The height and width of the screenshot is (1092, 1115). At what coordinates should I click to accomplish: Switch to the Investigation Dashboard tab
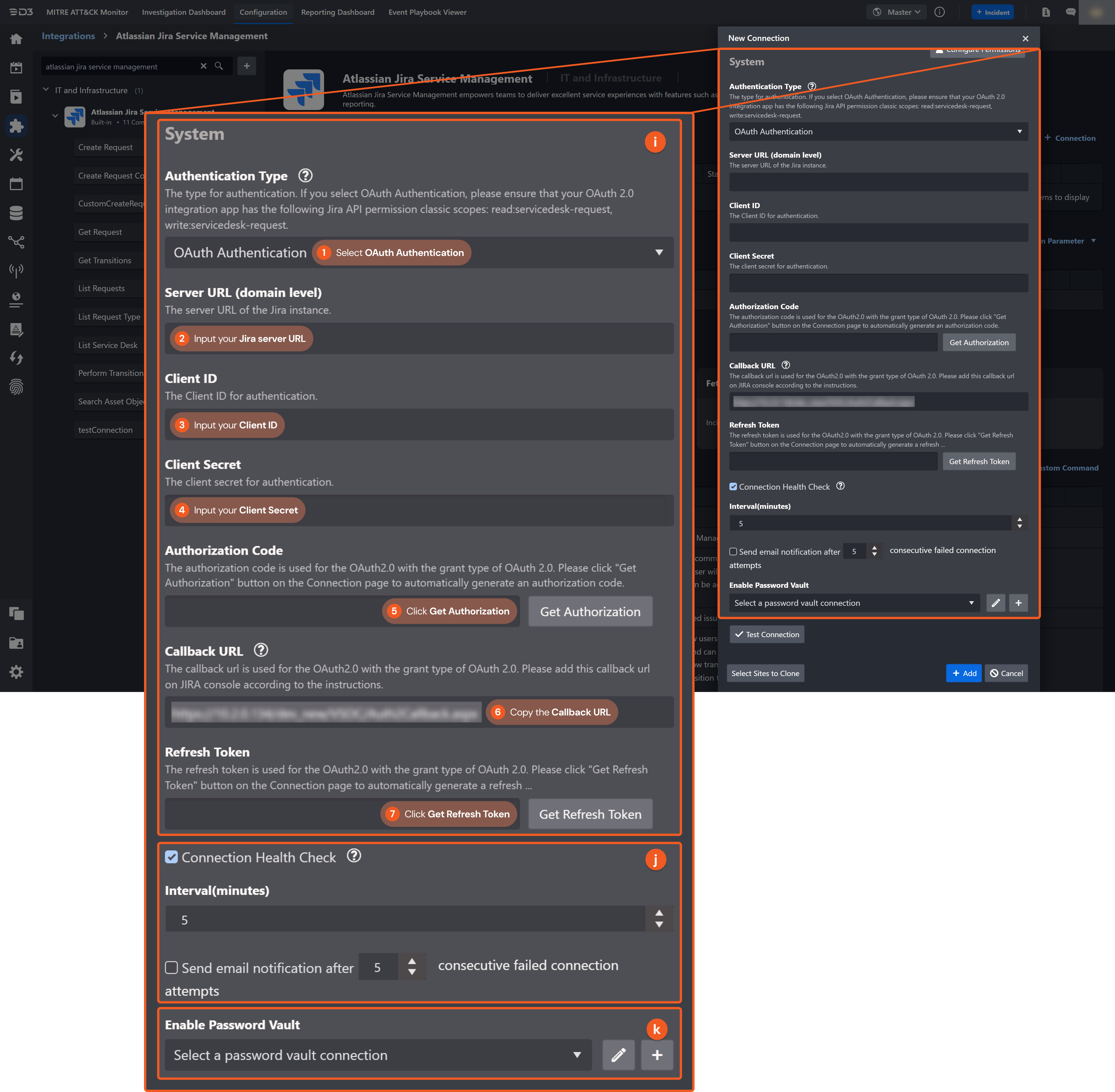pyautogui.click(x=184, y=12)
